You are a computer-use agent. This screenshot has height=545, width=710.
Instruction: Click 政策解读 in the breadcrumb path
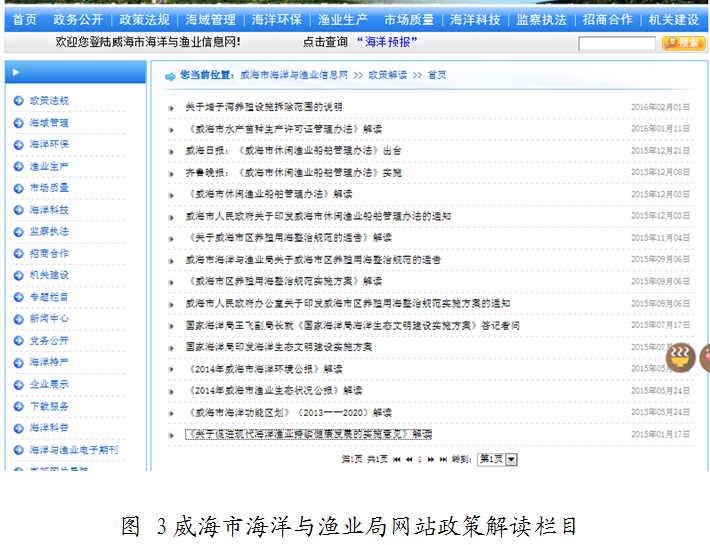tap(387, 75)
